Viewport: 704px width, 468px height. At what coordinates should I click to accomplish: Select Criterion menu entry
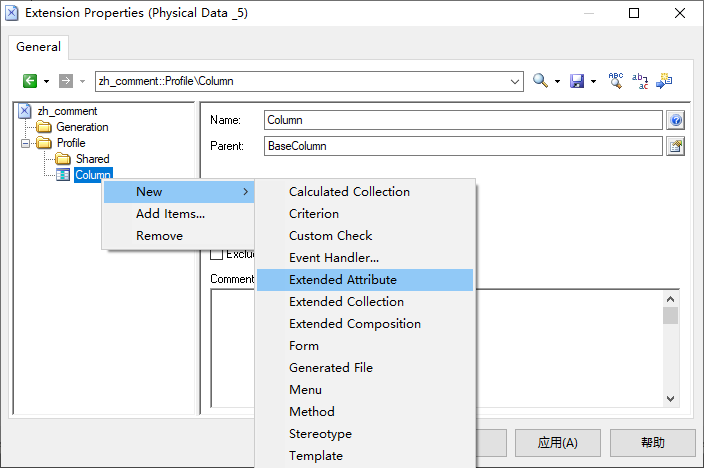(x=365, y=214)
